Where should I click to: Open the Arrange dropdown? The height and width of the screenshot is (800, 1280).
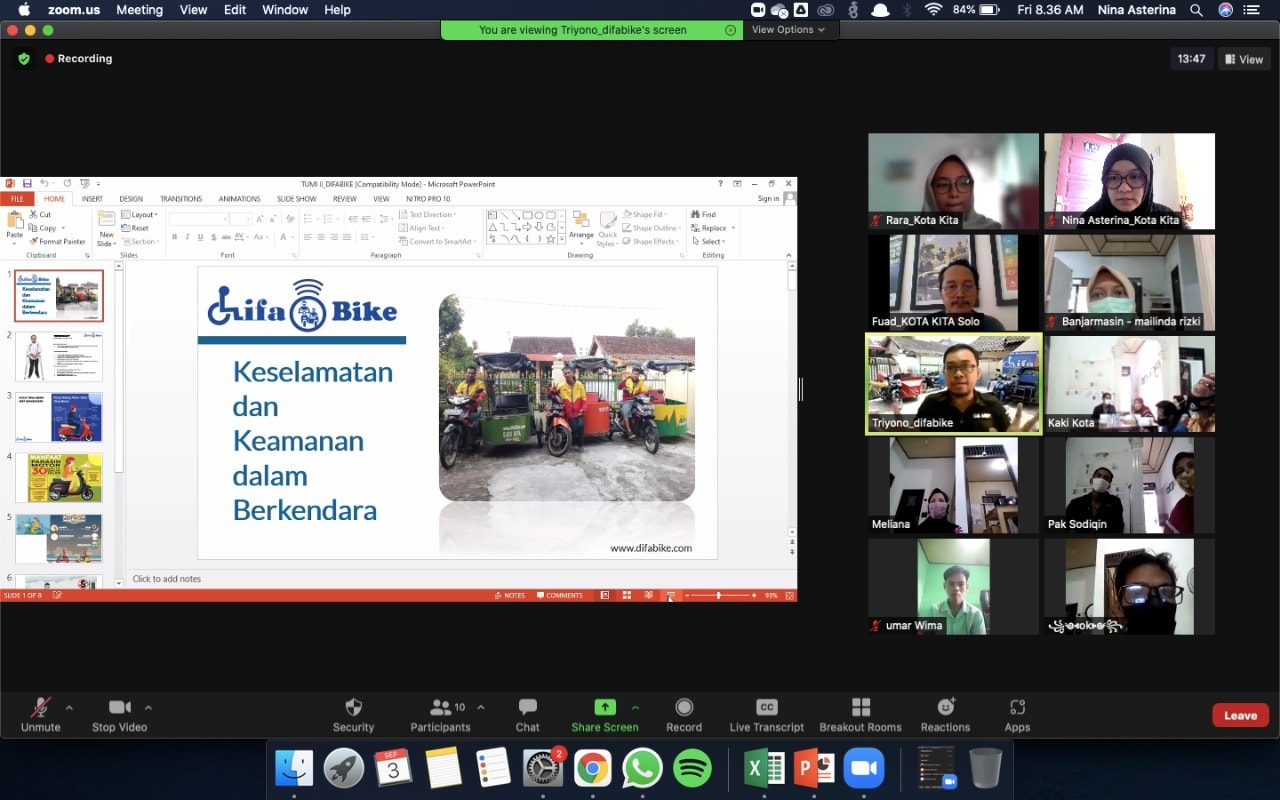coord(581,227)
